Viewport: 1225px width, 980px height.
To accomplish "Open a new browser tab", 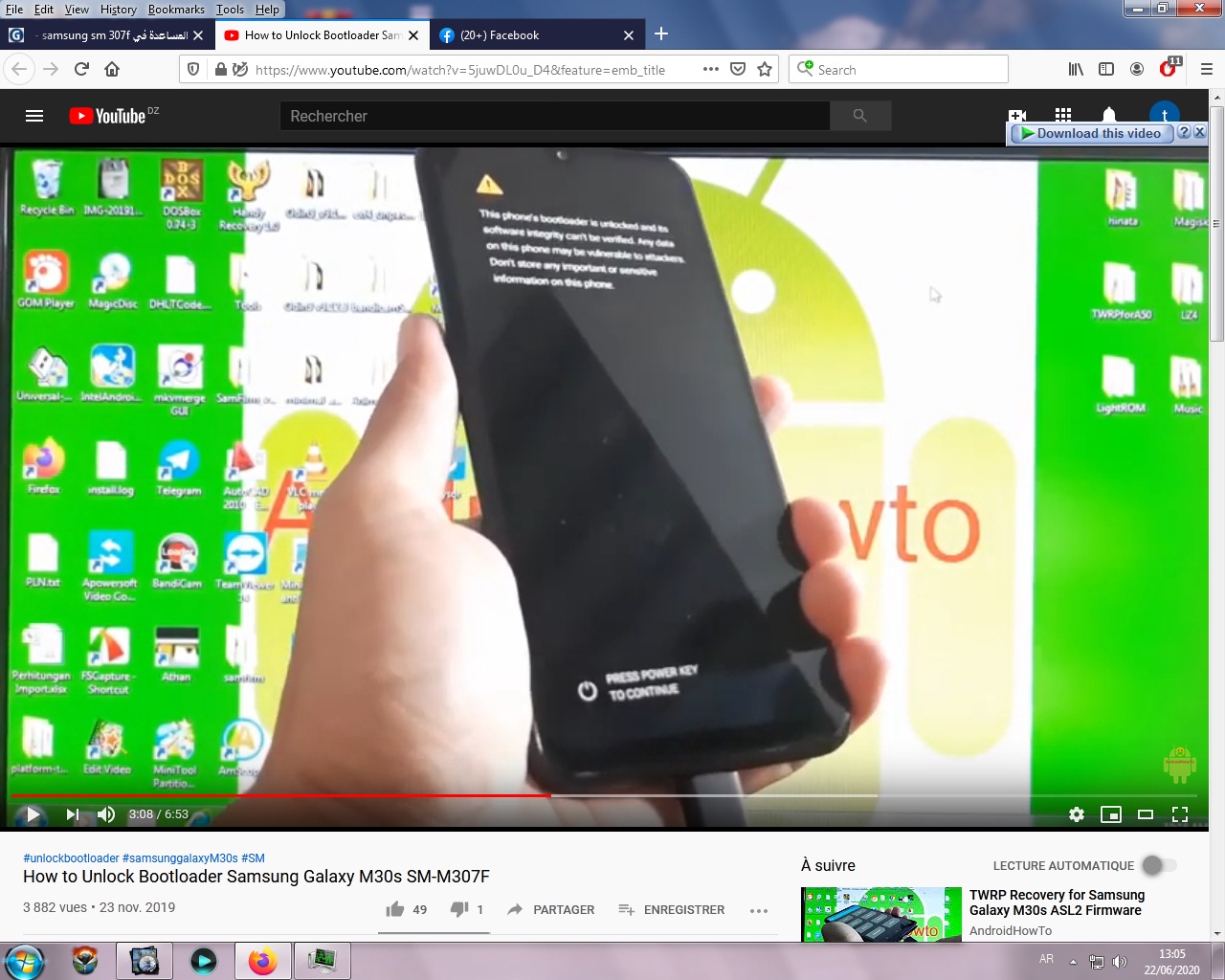I will (661, 34).
